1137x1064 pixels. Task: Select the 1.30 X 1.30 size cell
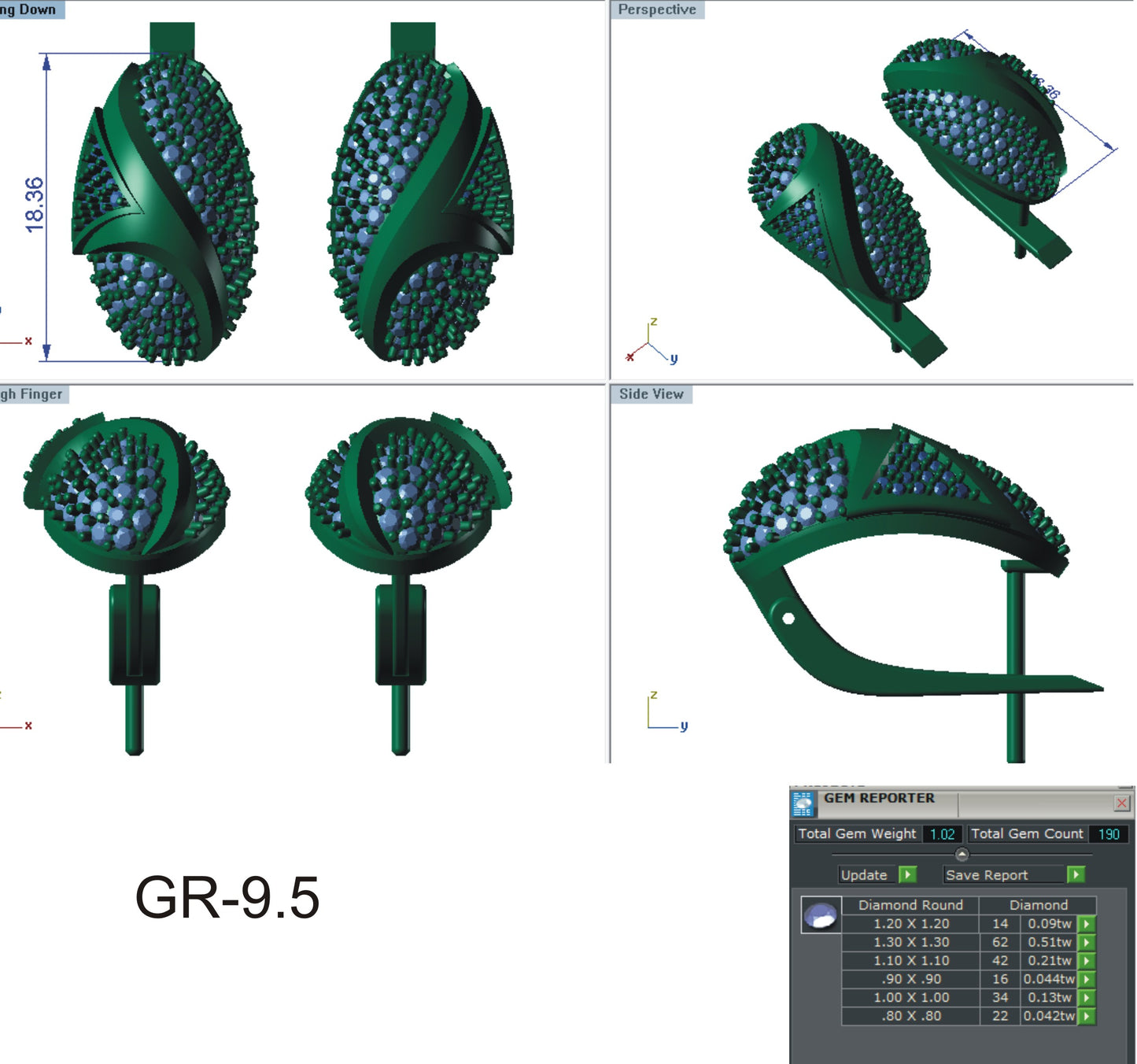coord(911,942)
